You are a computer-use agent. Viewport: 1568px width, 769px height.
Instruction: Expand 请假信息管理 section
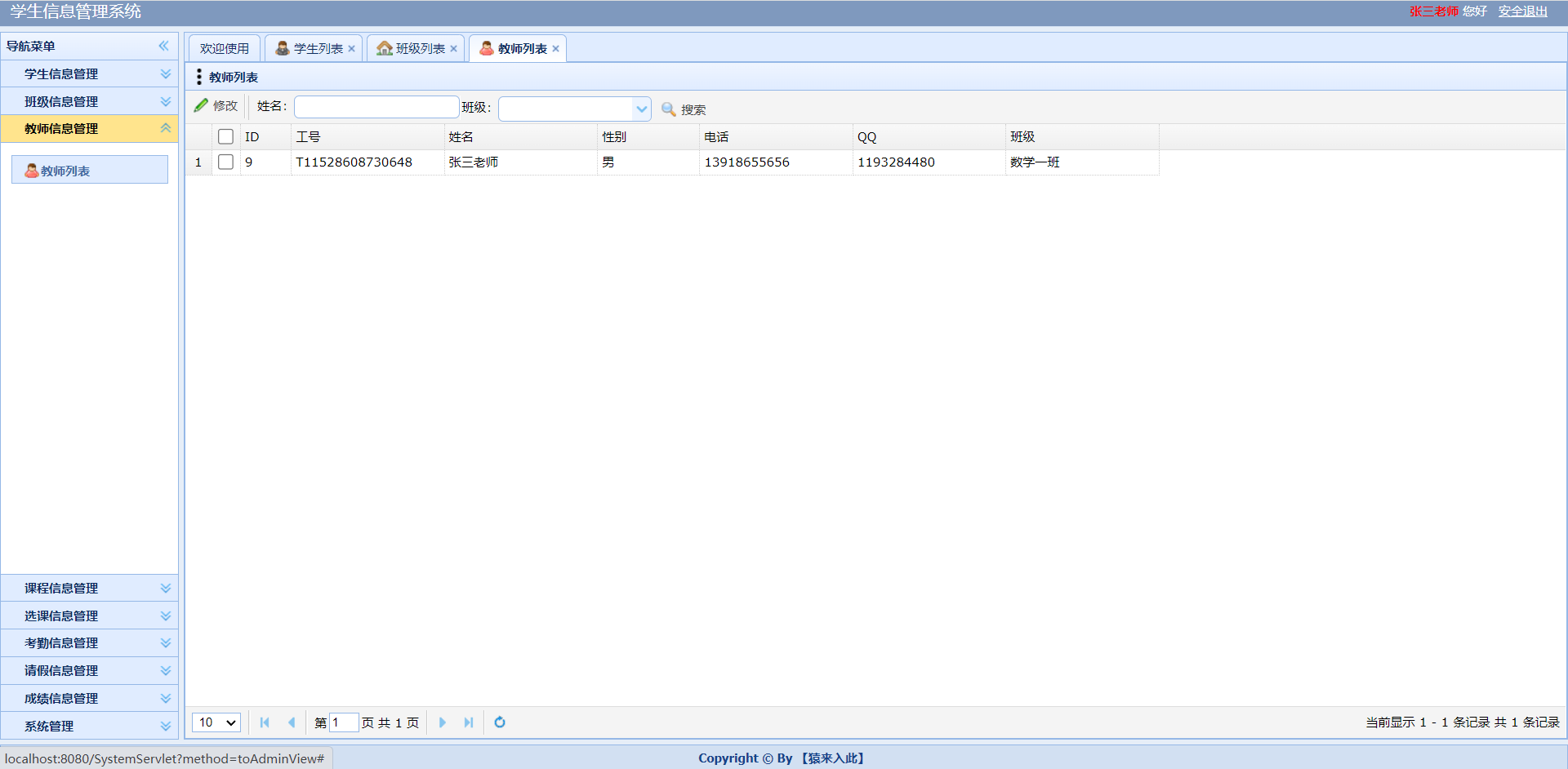point(90,671)
